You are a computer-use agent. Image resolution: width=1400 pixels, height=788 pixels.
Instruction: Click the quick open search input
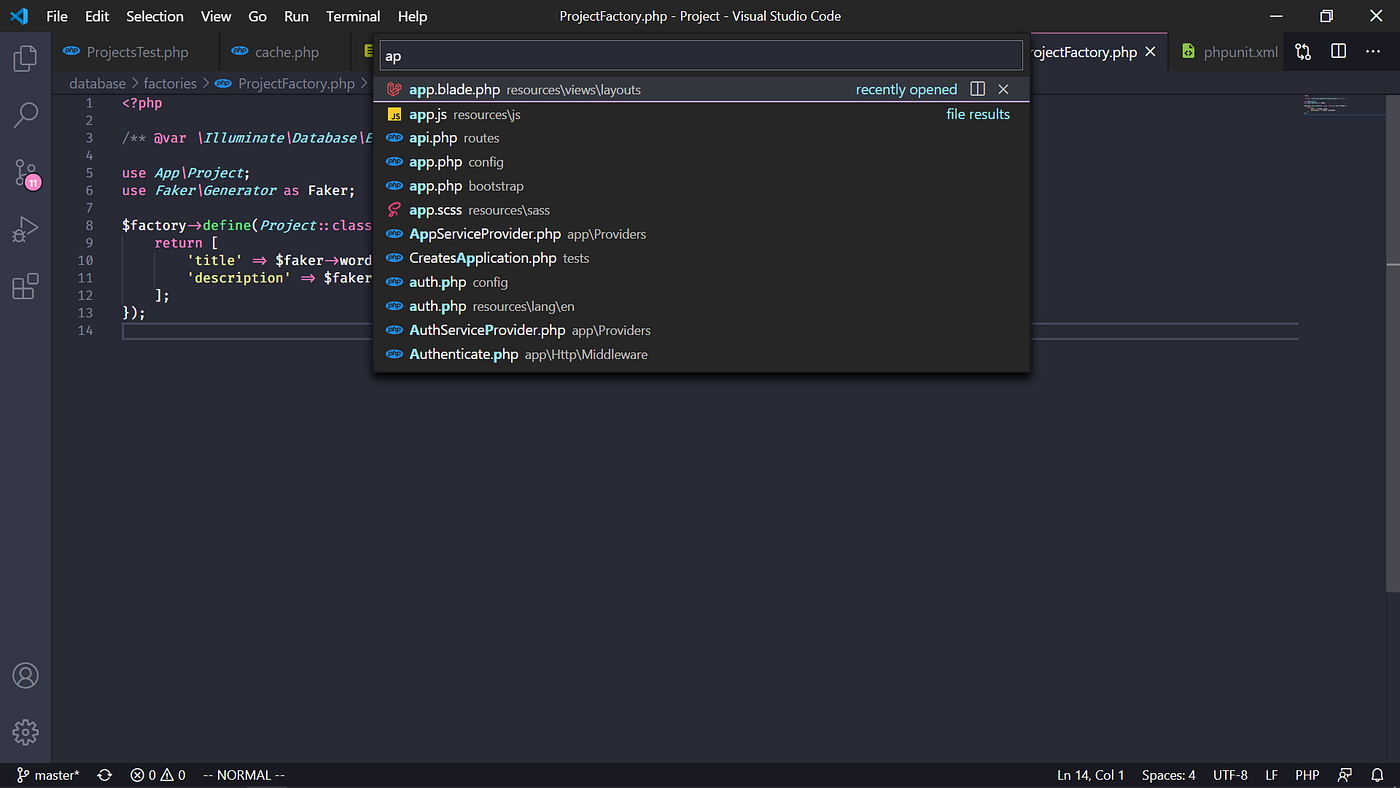[x=701, y=56]
